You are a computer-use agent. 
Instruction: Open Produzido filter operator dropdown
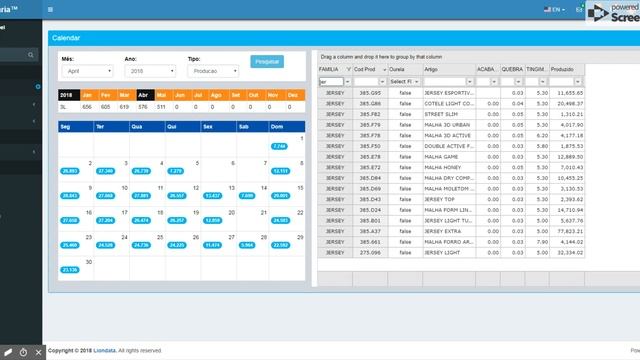click(577, 82)
